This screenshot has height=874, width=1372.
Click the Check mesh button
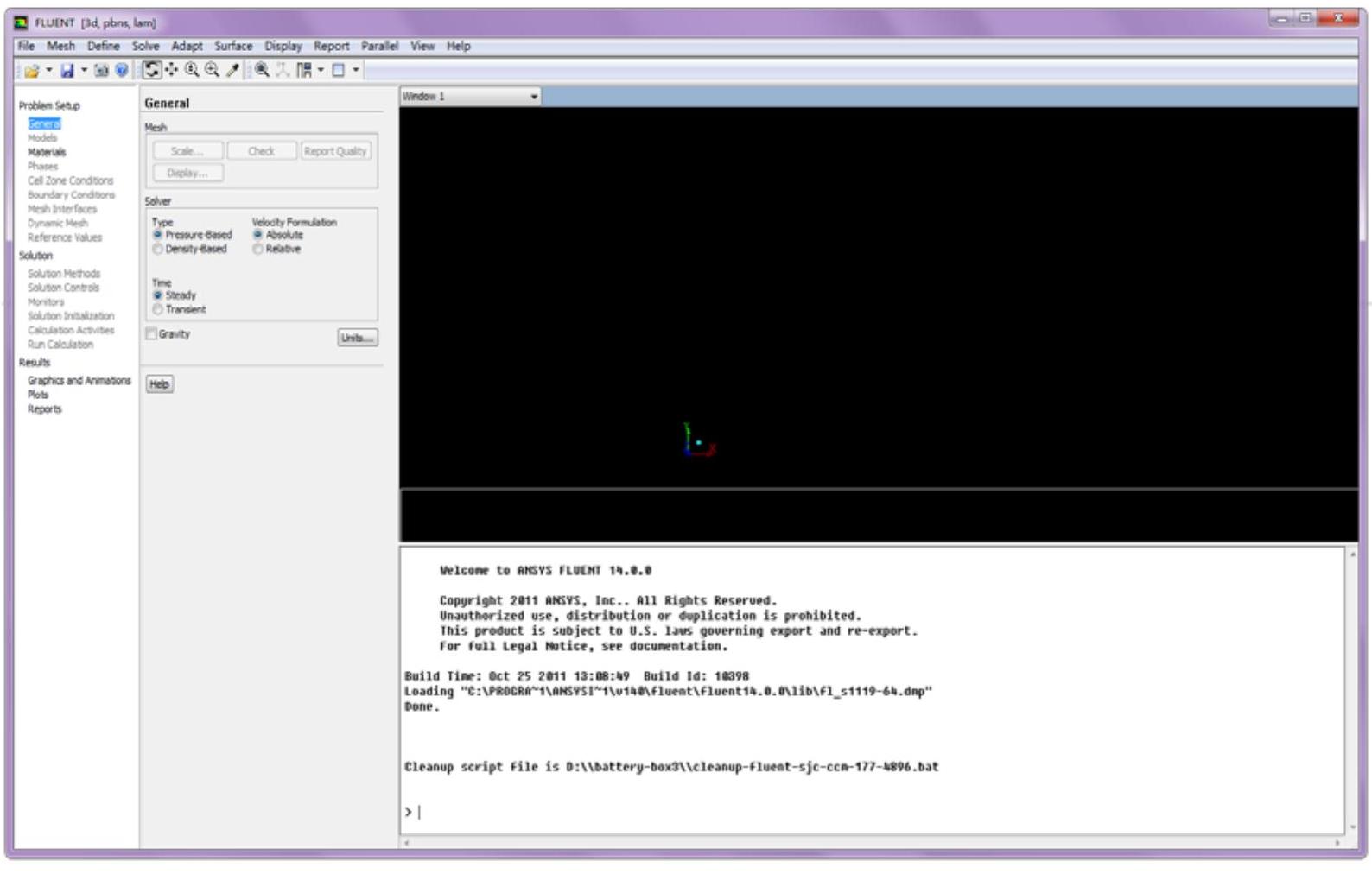point(261,151)
